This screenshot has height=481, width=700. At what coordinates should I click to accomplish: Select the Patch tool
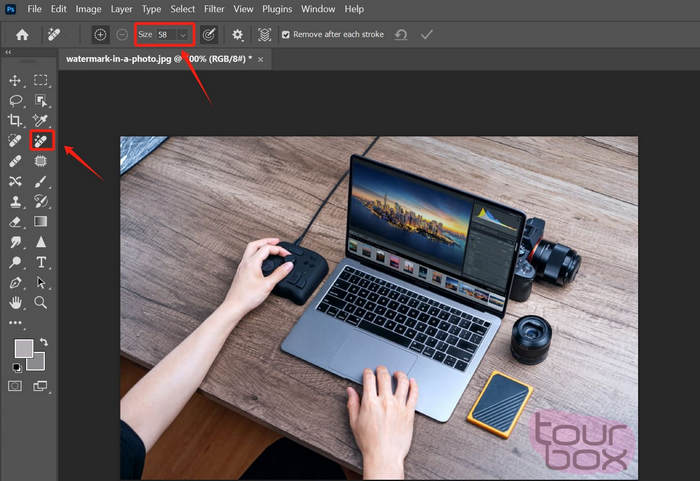tap(41, 161)
